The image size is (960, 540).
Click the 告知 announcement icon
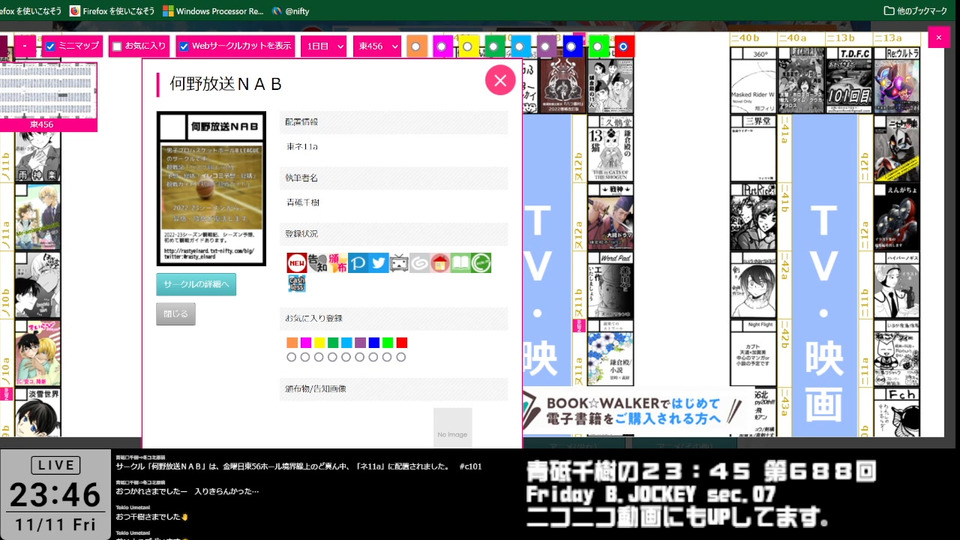pos(317,263)
